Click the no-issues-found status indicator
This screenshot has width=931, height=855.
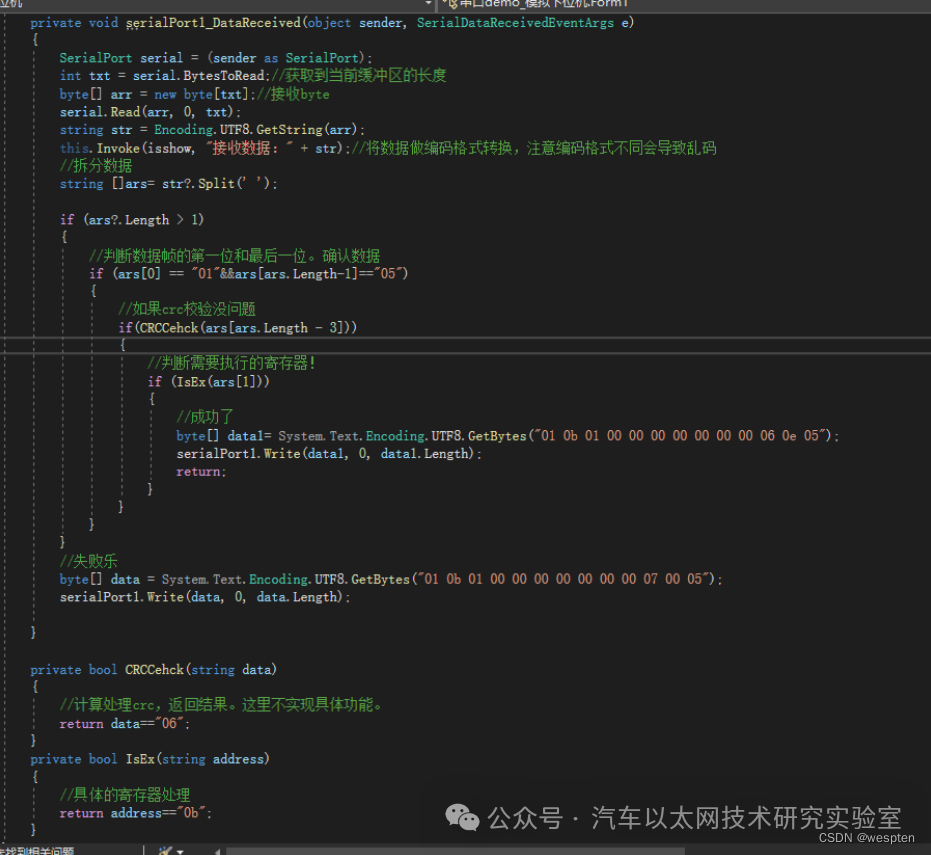37,851
